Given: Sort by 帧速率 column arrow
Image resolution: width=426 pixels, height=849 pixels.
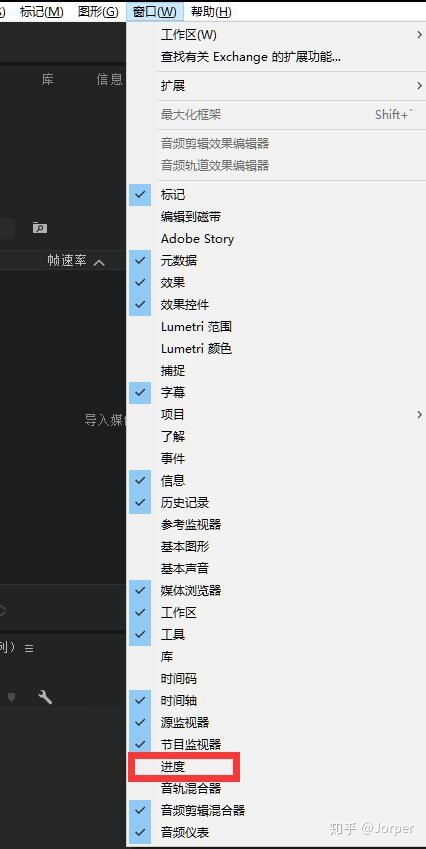Looking at the screenshot, I should [99, 263].
